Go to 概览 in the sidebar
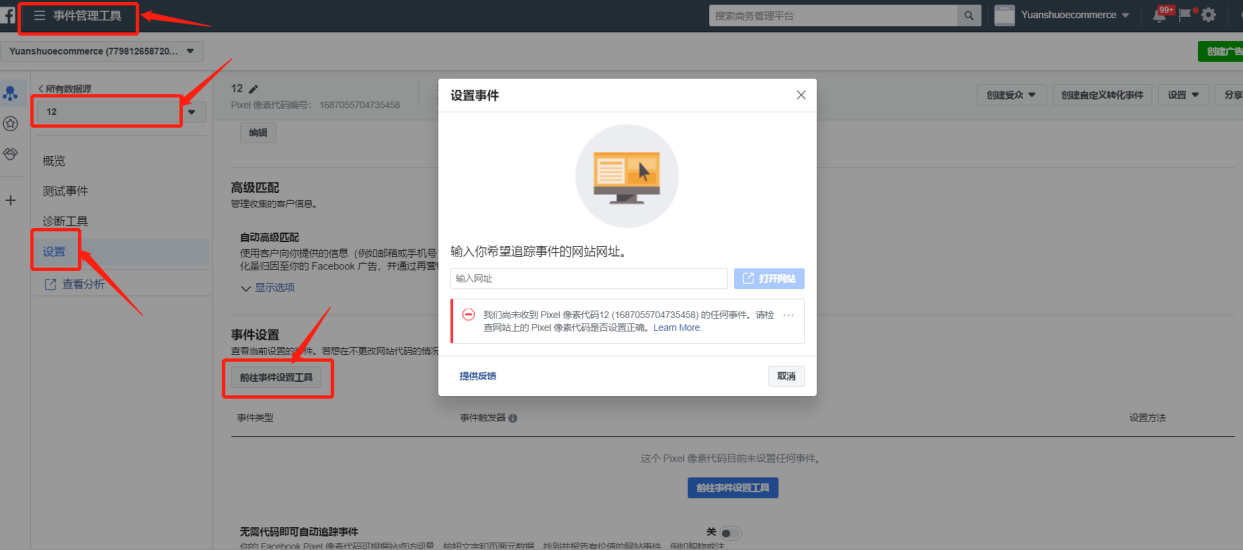Image resolution: width=1243 pixels, height=550 pixels. pyautogui.click(x=54, y=161)
